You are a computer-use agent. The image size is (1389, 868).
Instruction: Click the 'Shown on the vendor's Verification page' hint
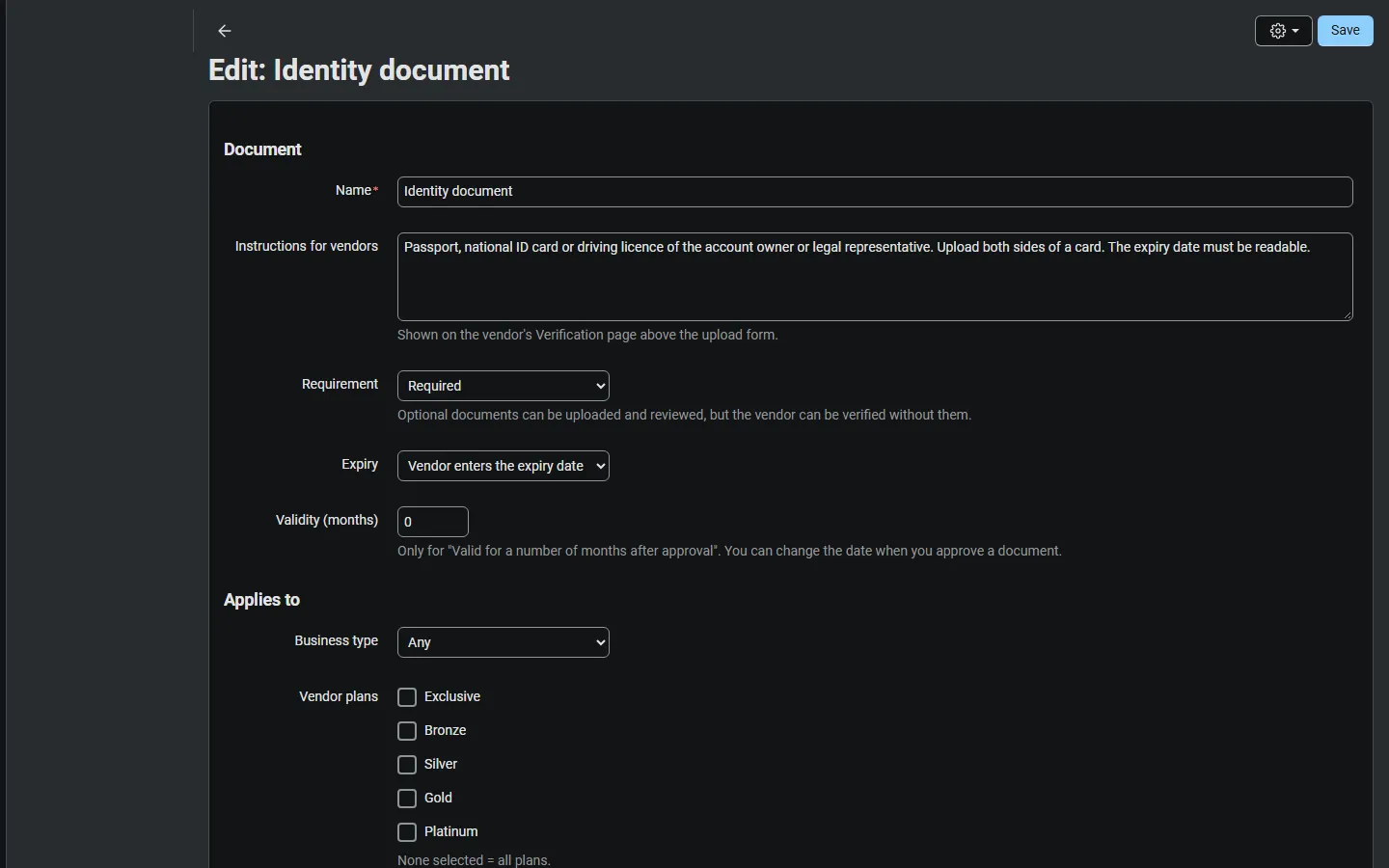(587, 335)
